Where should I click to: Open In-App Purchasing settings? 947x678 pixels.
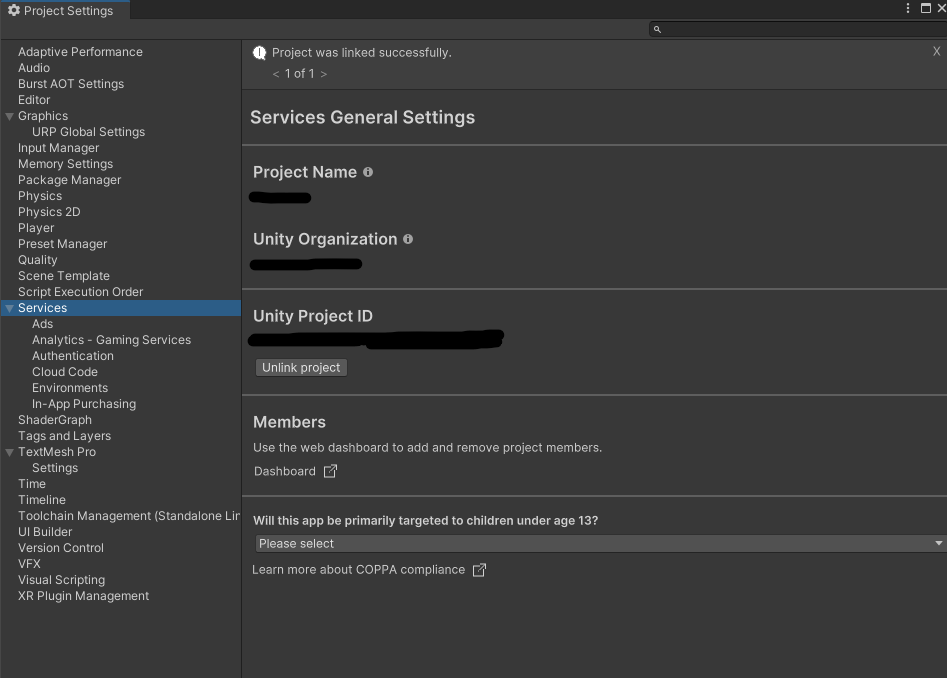click(84, 404)
